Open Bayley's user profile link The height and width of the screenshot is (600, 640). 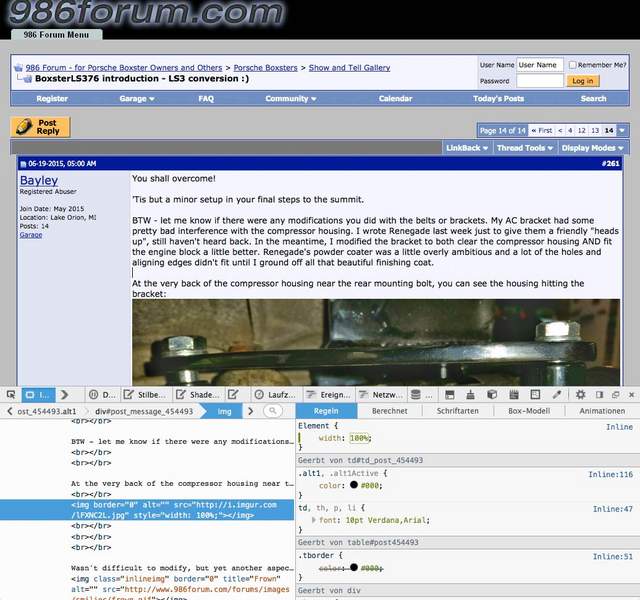[39, 180]
